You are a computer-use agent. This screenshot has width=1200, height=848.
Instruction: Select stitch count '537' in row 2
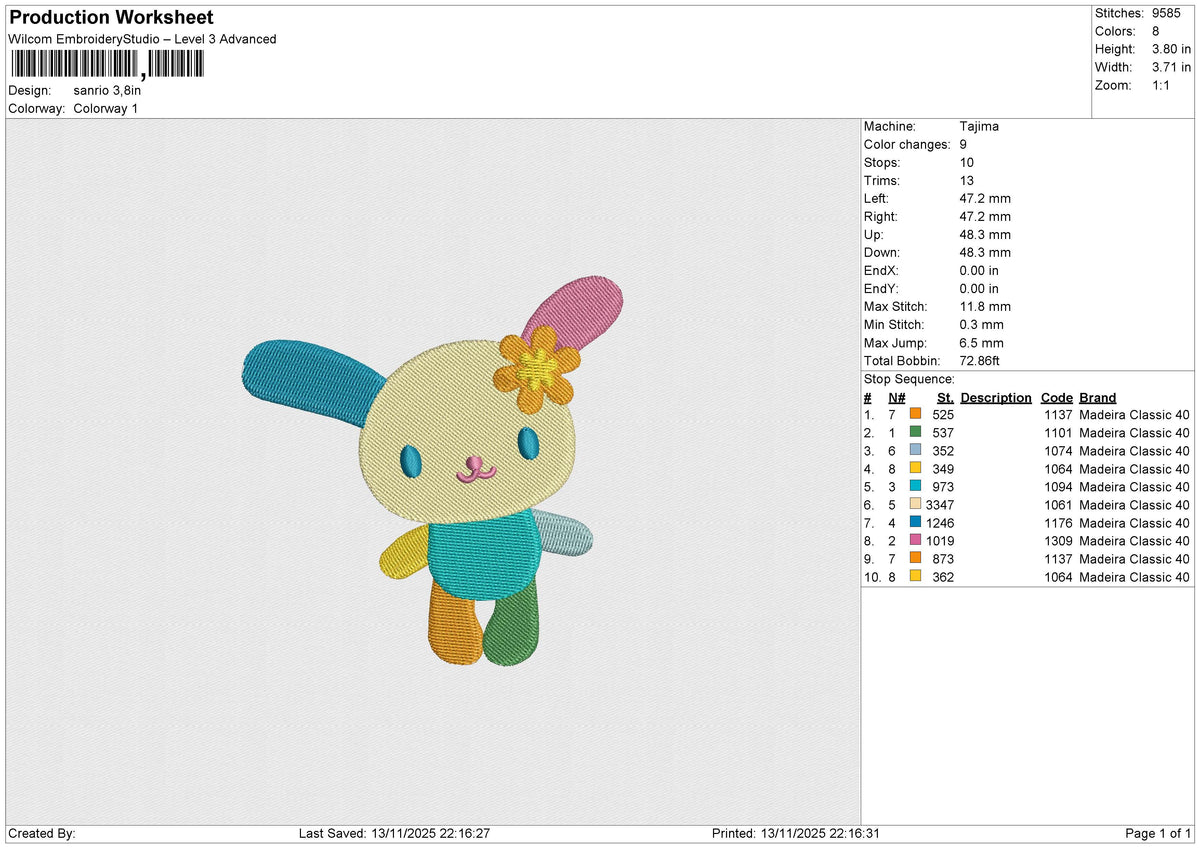coord(943,432)
